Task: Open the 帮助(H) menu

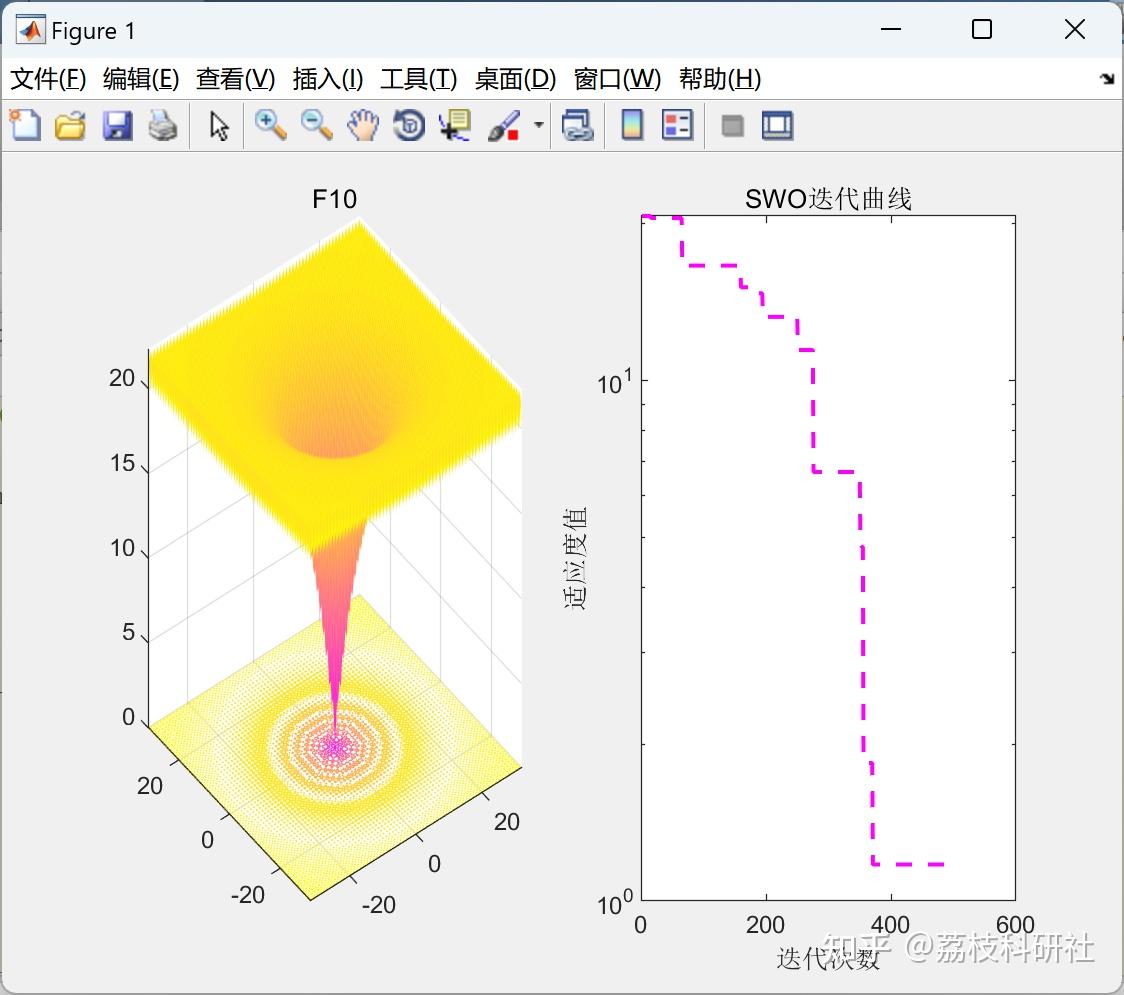Action: pos(720,79)
